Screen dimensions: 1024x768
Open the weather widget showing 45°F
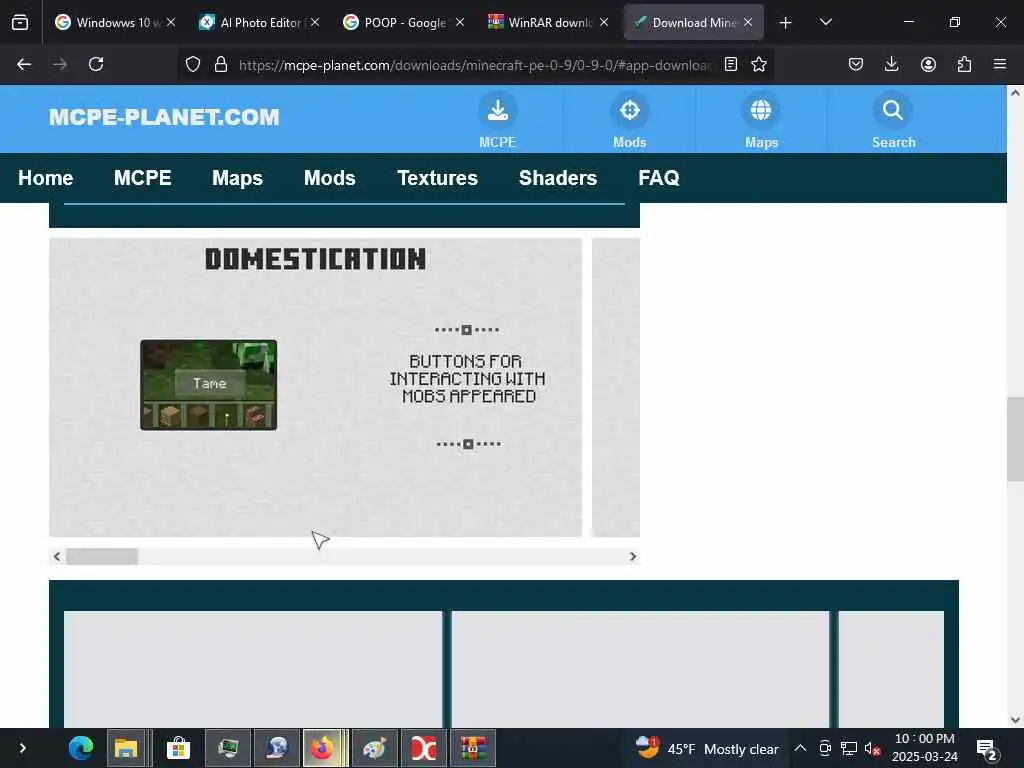tap(707, 748)
